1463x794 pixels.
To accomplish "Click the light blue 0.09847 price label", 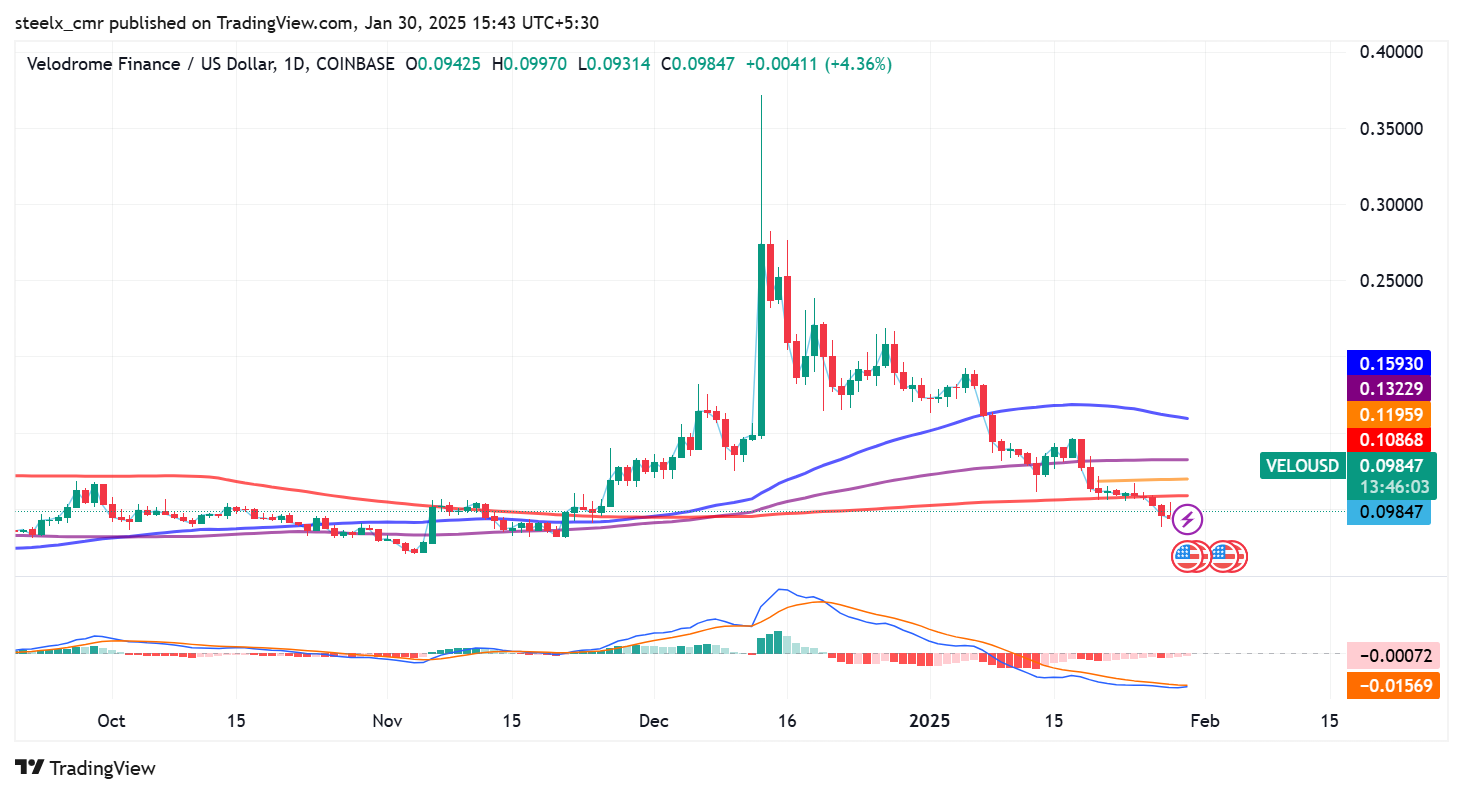I will click(1390, 512).
